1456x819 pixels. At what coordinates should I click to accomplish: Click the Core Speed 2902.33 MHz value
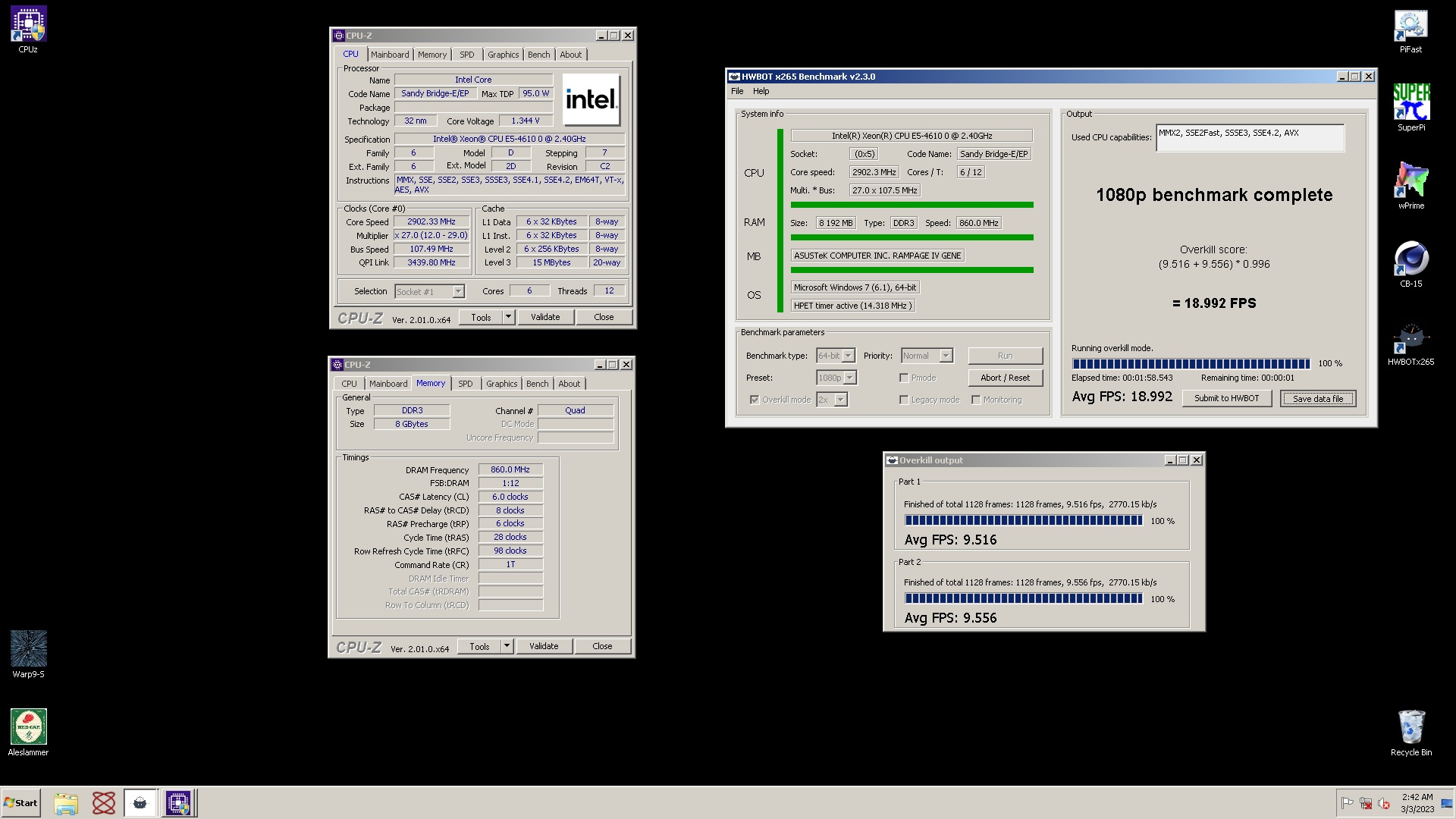(431, 222)
